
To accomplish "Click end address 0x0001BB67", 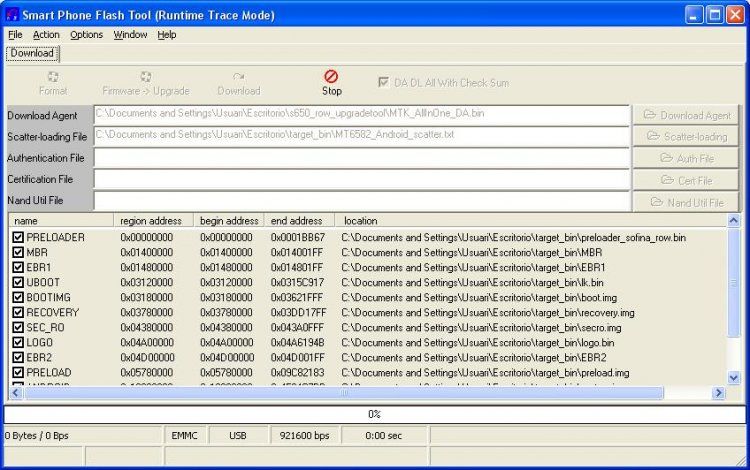I will tap(298, 238).
